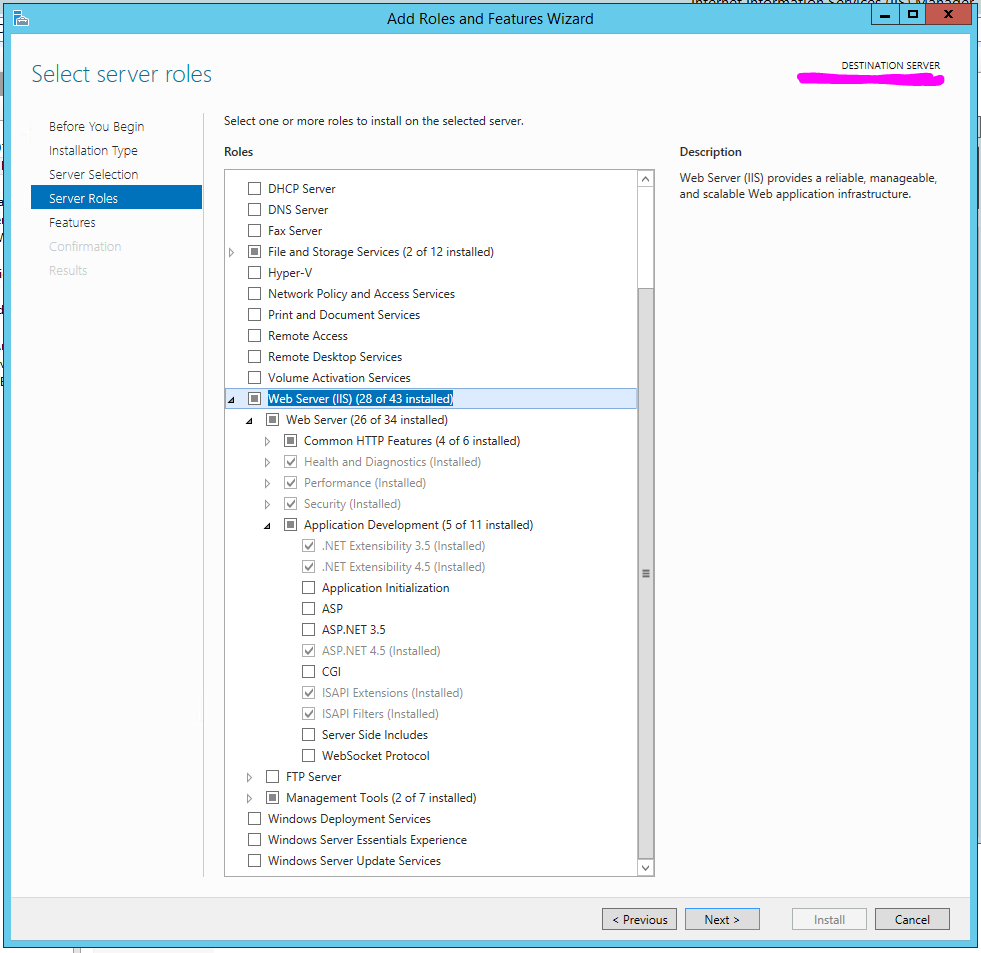Select ISAPI Filters (Installed) row
Screen dimensions: 981x953
pos(380,713)
